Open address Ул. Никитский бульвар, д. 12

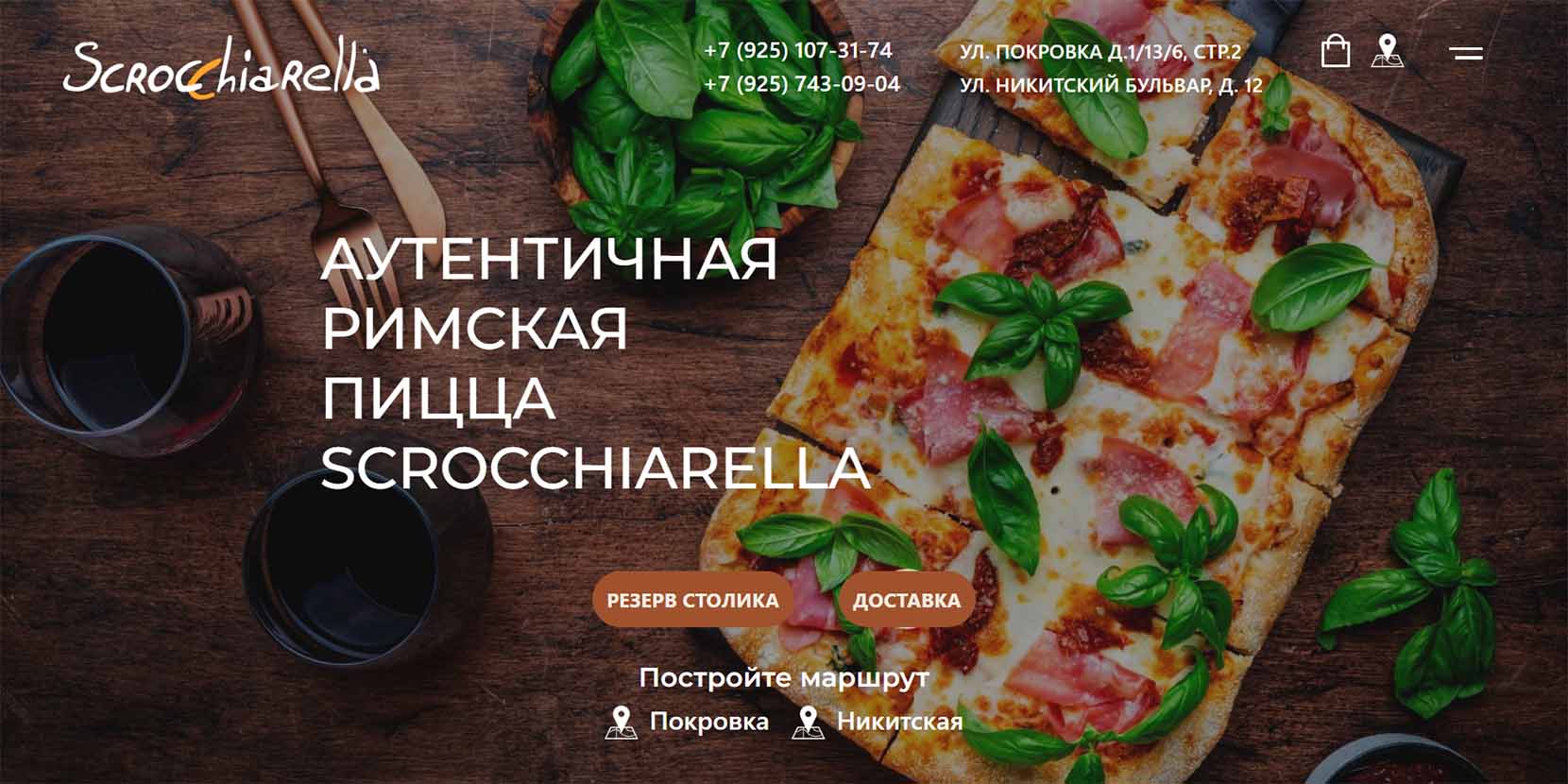point(1111,85)
